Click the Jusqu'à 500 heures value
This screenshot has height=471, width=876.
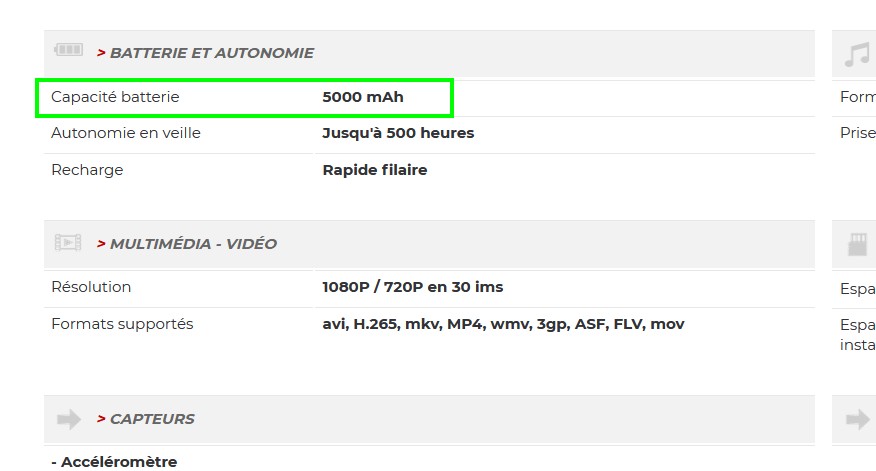[398, 133]
